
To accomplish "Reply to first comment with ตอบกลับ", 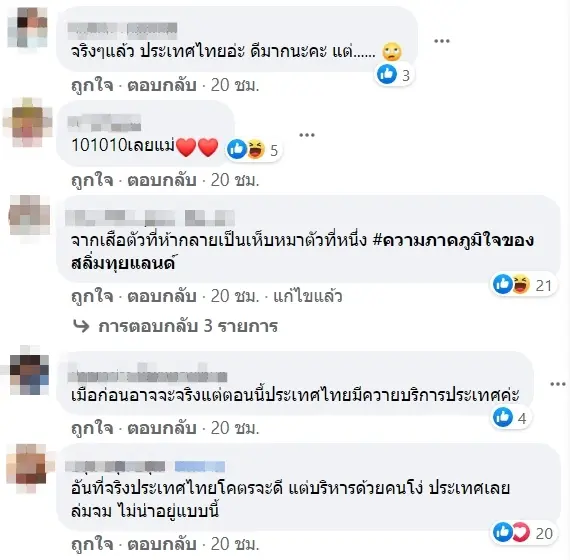I will [x=162, y=85].
